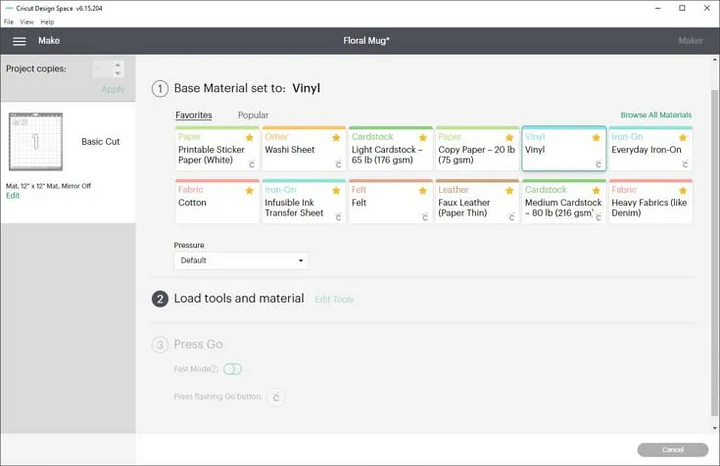Screen dimensions: 720x466
Task: Toggle the star on Washi Sheet card
Action: 336,137
